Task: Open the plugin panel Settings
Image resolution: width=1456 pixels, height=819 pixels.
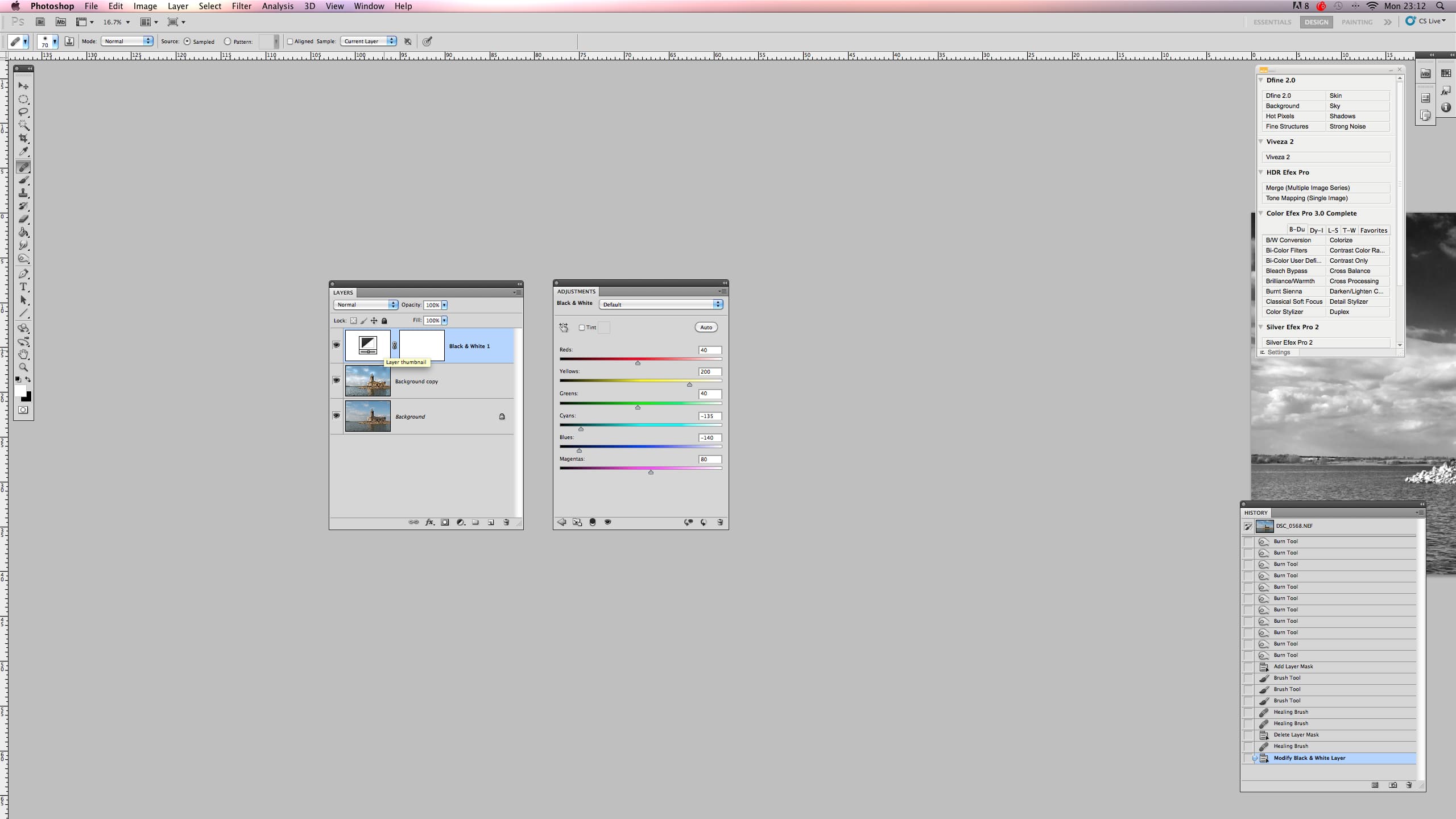Action: 1278,353
